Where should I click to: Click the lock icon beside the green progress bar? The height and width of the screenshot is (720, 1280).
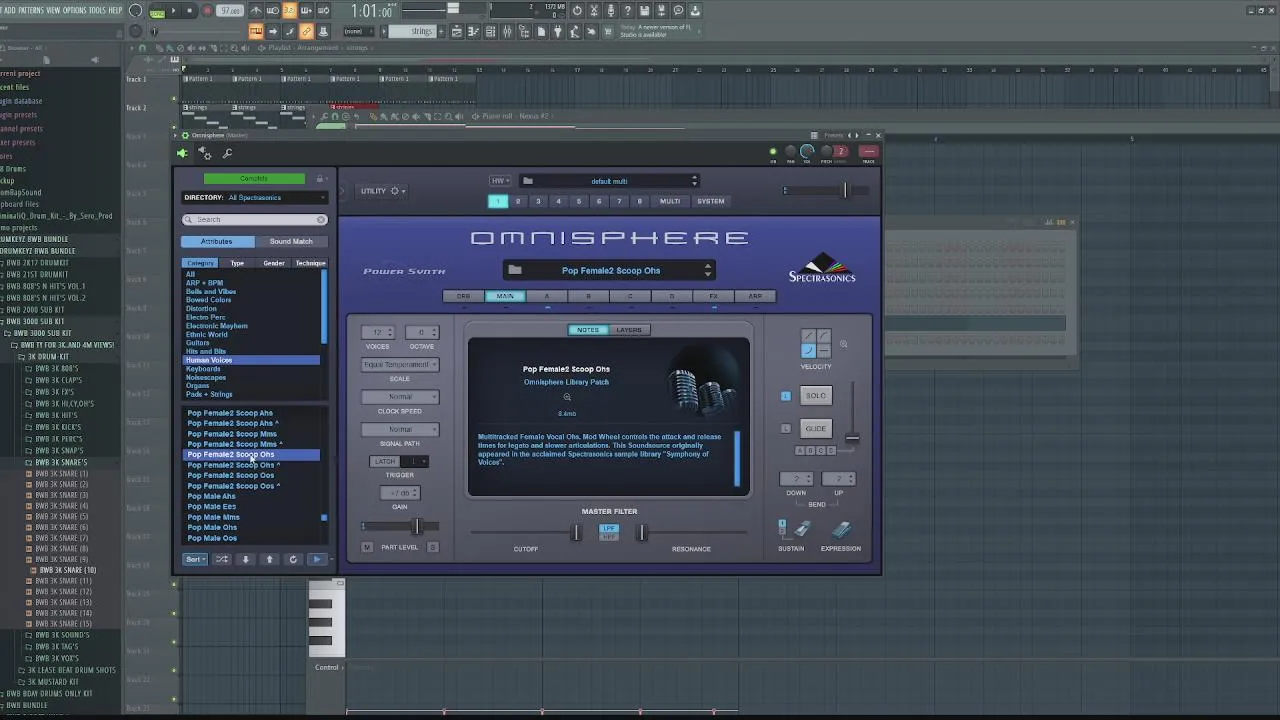(x=320, y=179)
